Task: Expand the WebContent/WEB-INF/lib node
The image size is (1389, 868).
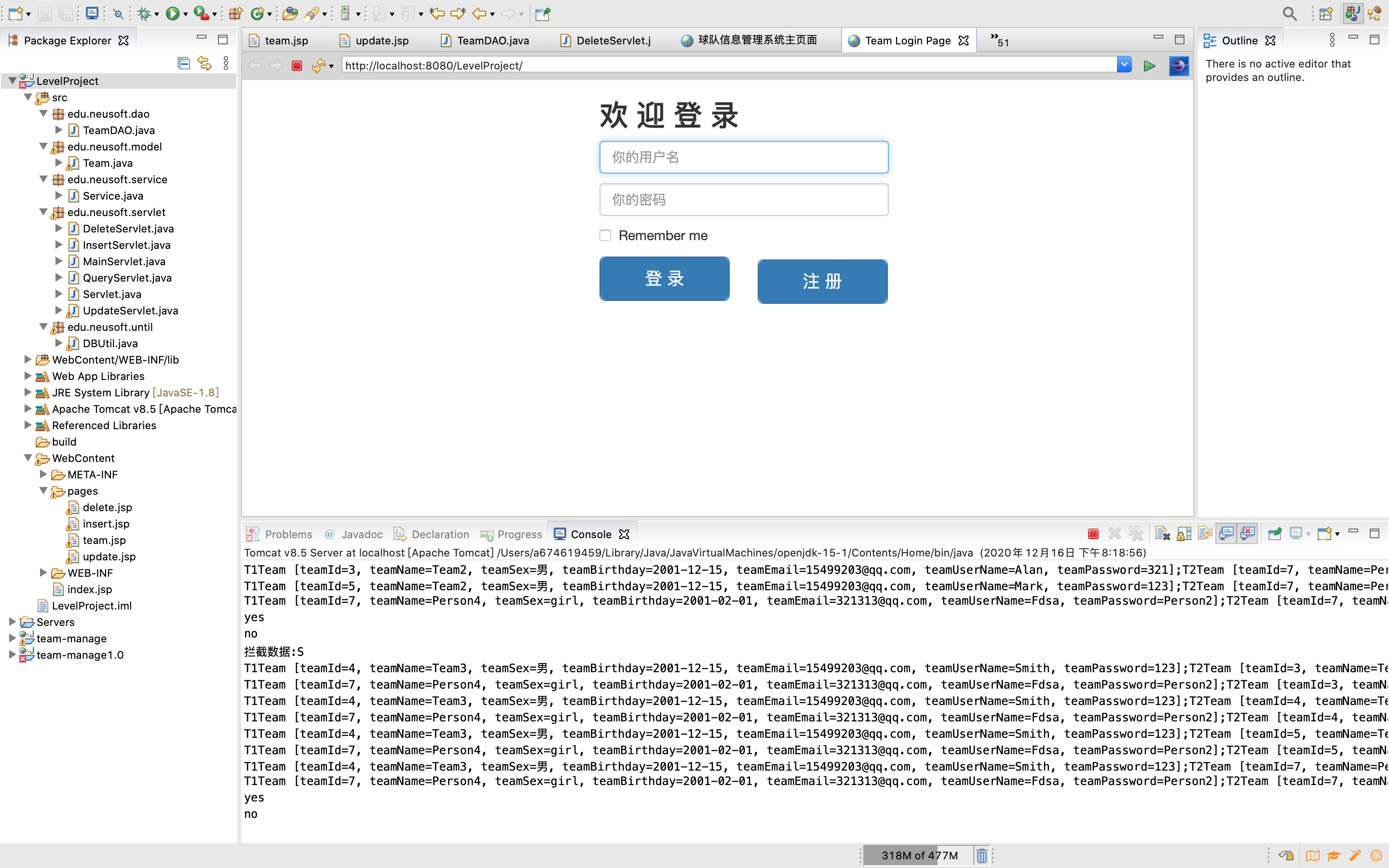Action: (27, 359)
